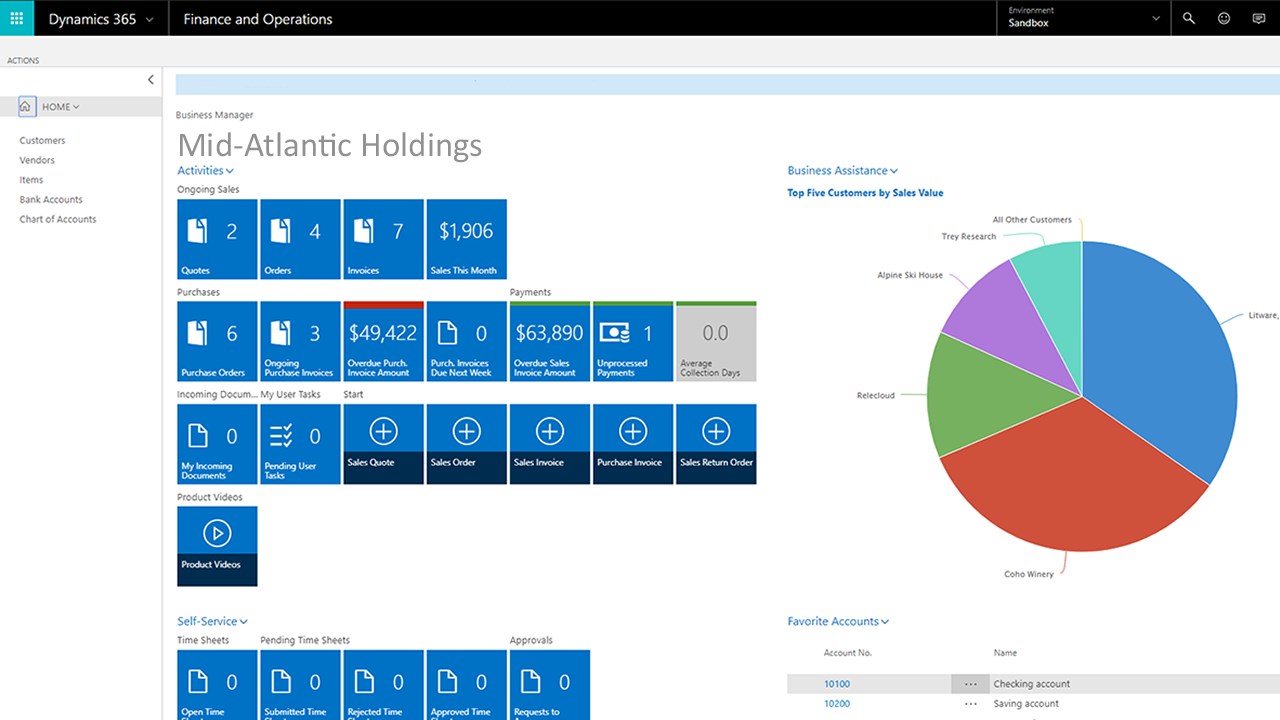This screenshot has width=1280, height=720.
Task: Go to Vendors in navigation
Action: [x=37, y=160]
